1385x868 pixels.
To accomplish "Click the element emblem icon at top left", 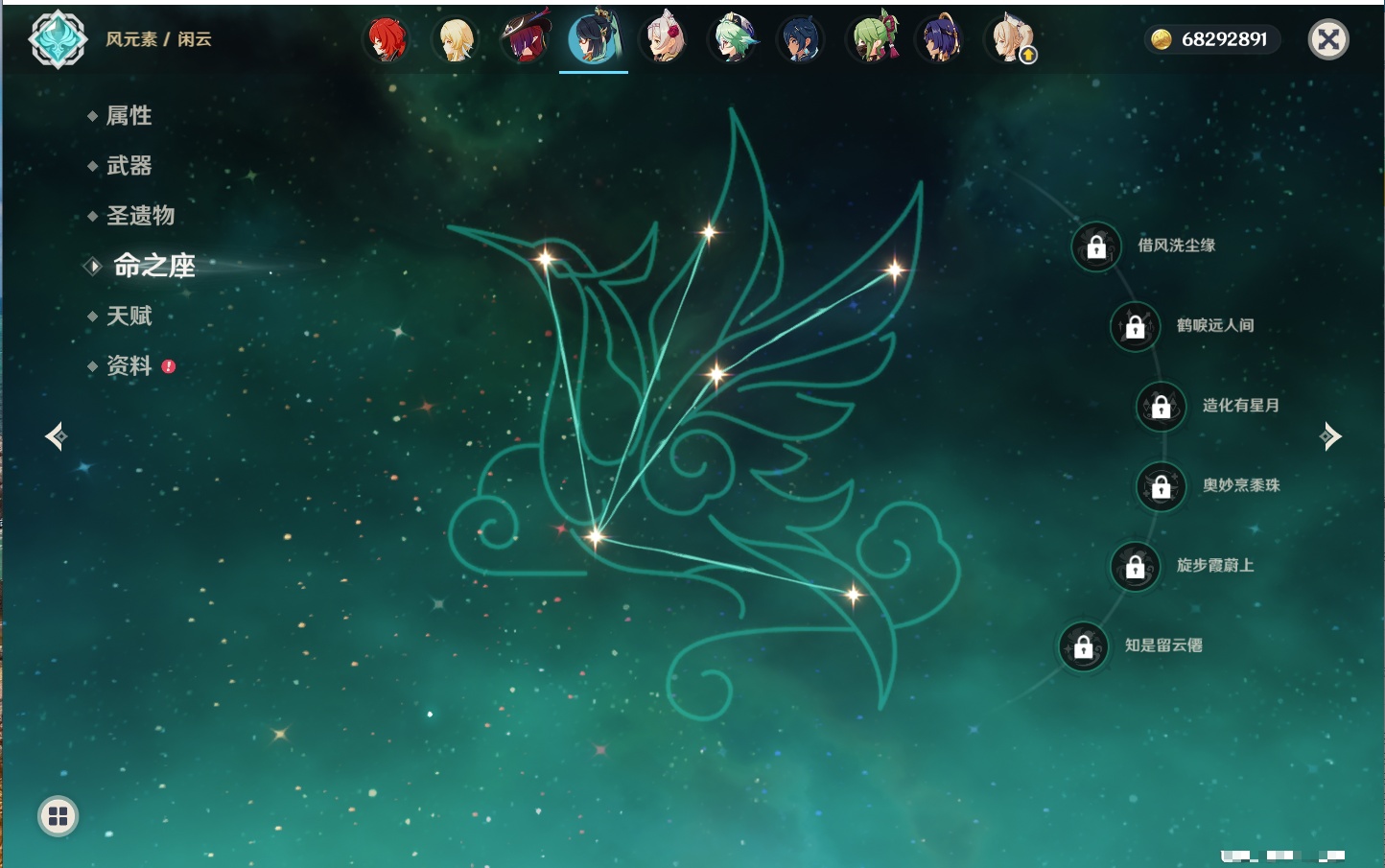I will point(58,39).
